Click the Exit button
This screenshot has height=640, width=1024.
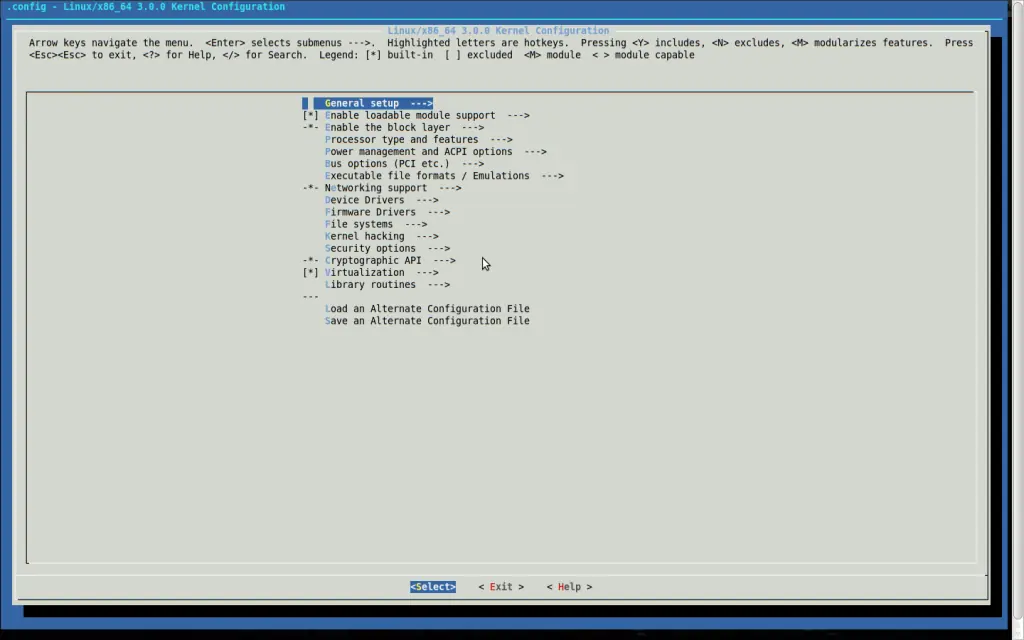[501, 587]
